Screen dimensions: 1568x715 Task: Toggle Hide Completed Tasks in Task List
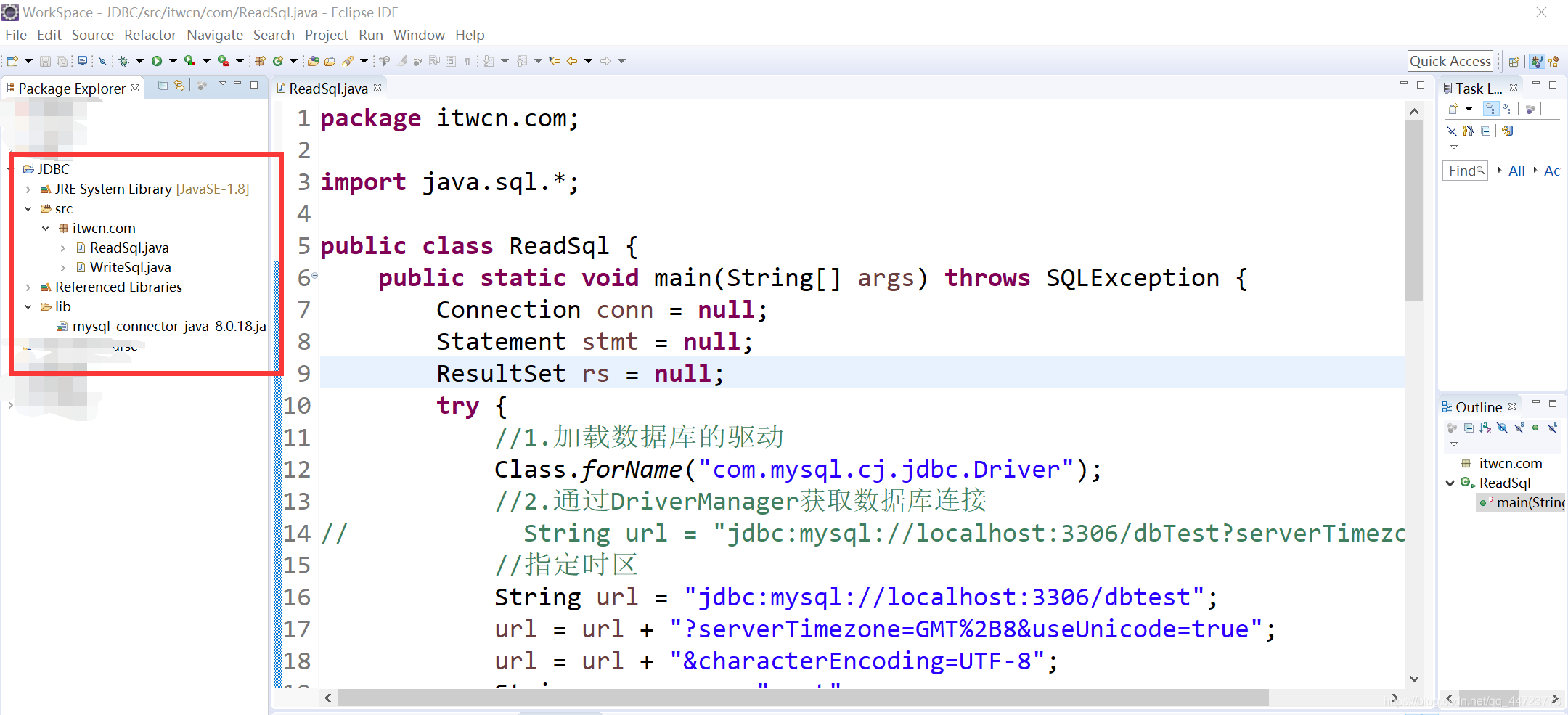click(x=1452, y=131)
